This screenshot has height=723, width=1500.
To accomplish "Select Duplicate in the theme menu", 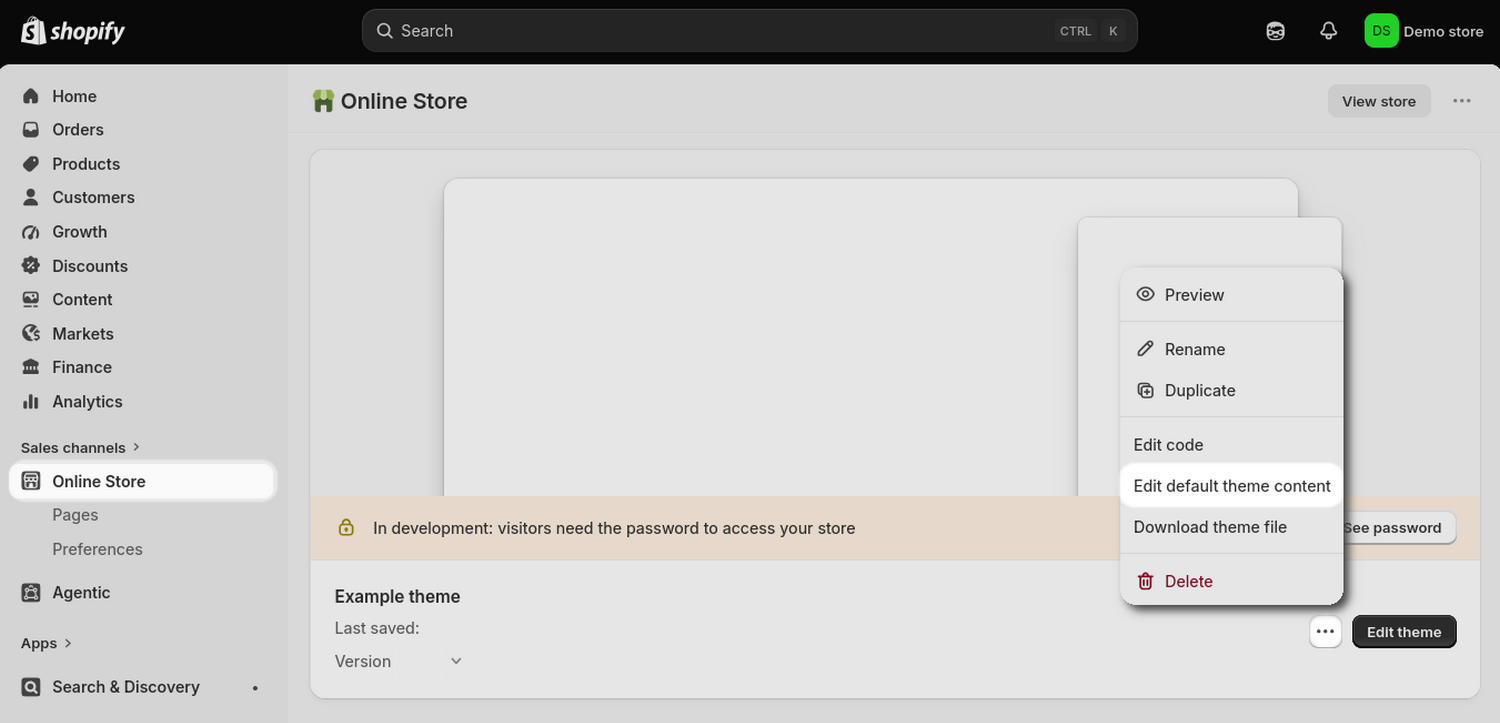I will click(x=1231, y=390).
